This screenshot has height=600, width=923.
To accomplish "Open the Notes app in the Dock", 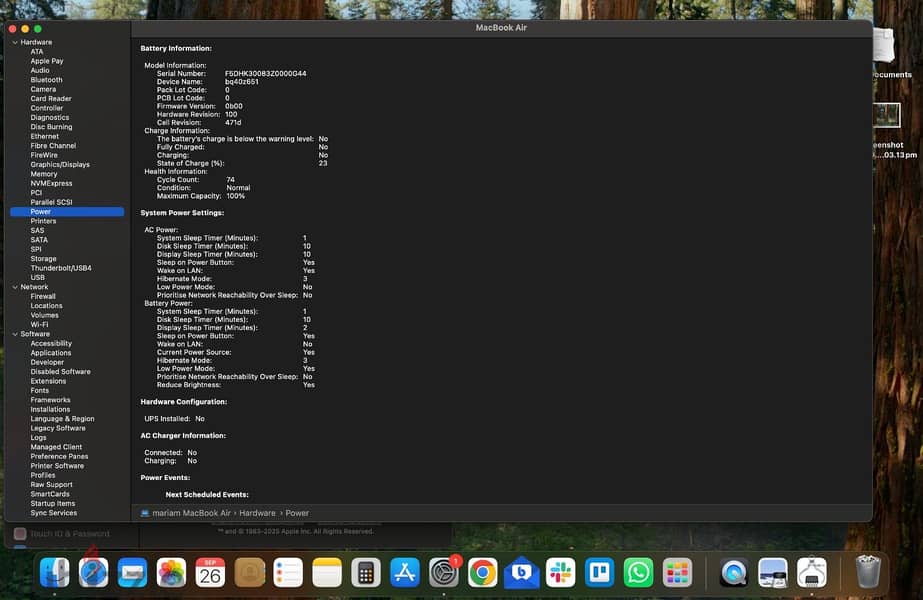I will (x=327, y=572).
